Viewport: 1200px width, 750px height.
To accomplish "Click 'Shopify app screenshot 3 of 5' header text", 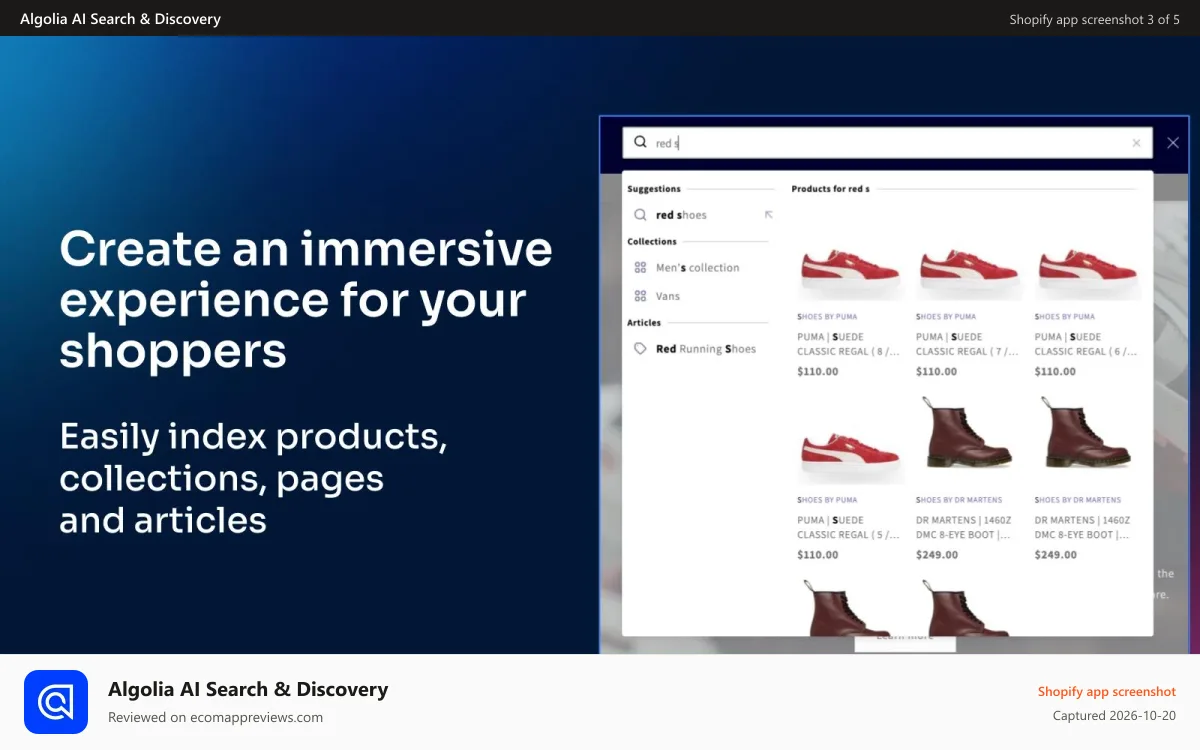I will tap(1094, 19).
